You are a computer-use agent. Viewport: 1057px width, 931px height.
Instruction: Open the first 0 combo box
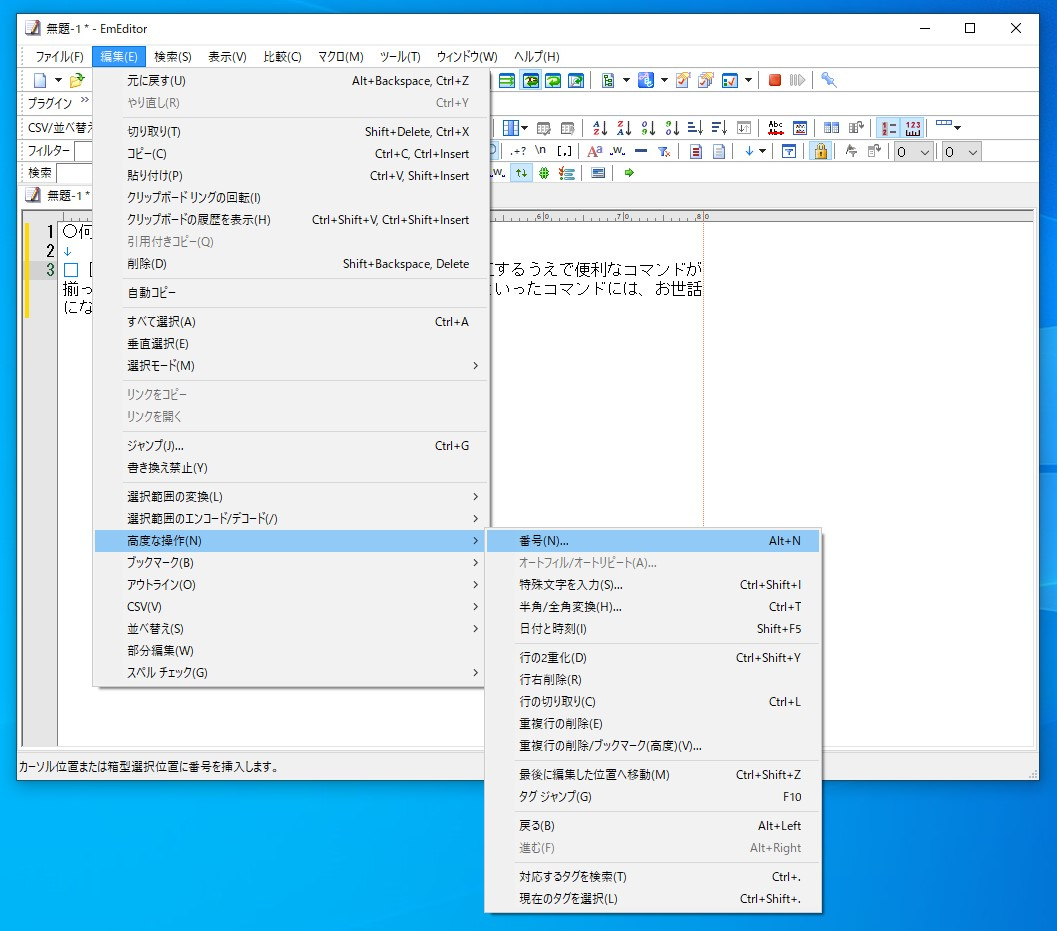point(913,152)
